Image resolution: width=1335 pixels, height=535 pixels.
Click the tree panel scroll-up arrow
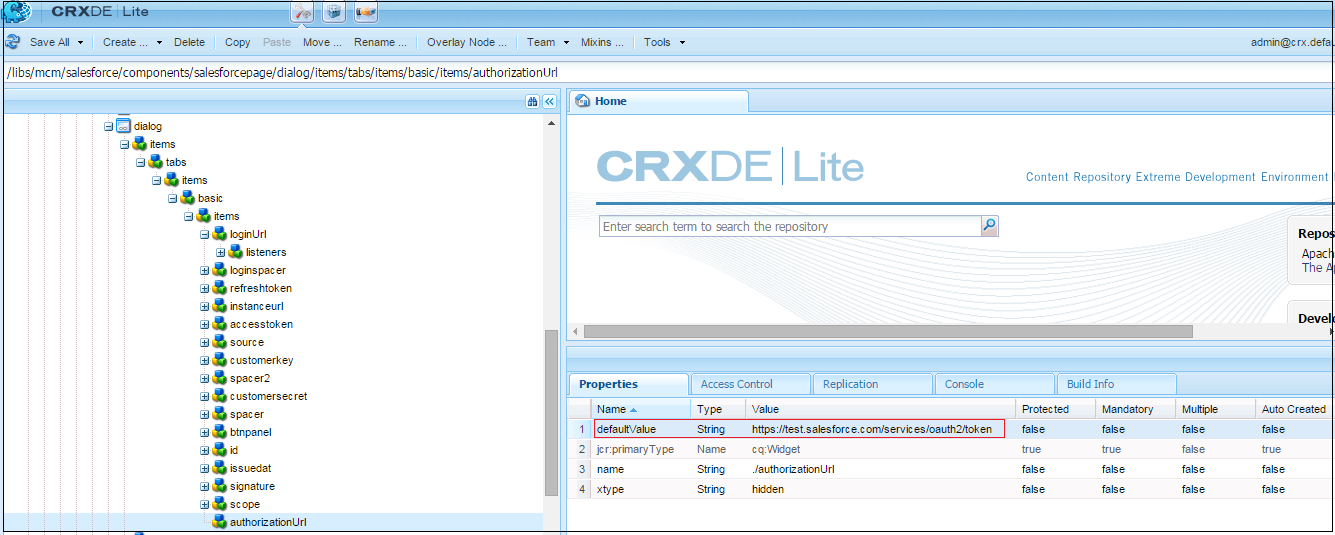tap(551, 123)
